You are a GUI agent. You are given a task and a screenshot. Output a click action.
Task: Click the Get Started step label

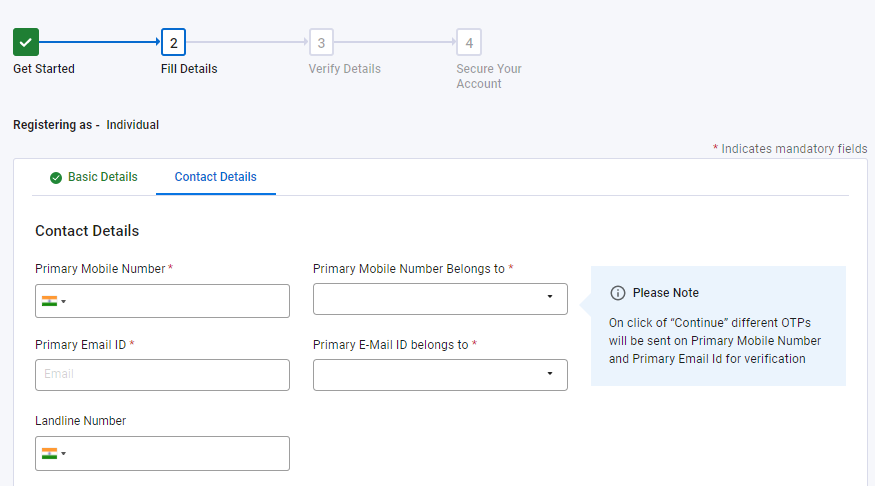click(44, 69)
